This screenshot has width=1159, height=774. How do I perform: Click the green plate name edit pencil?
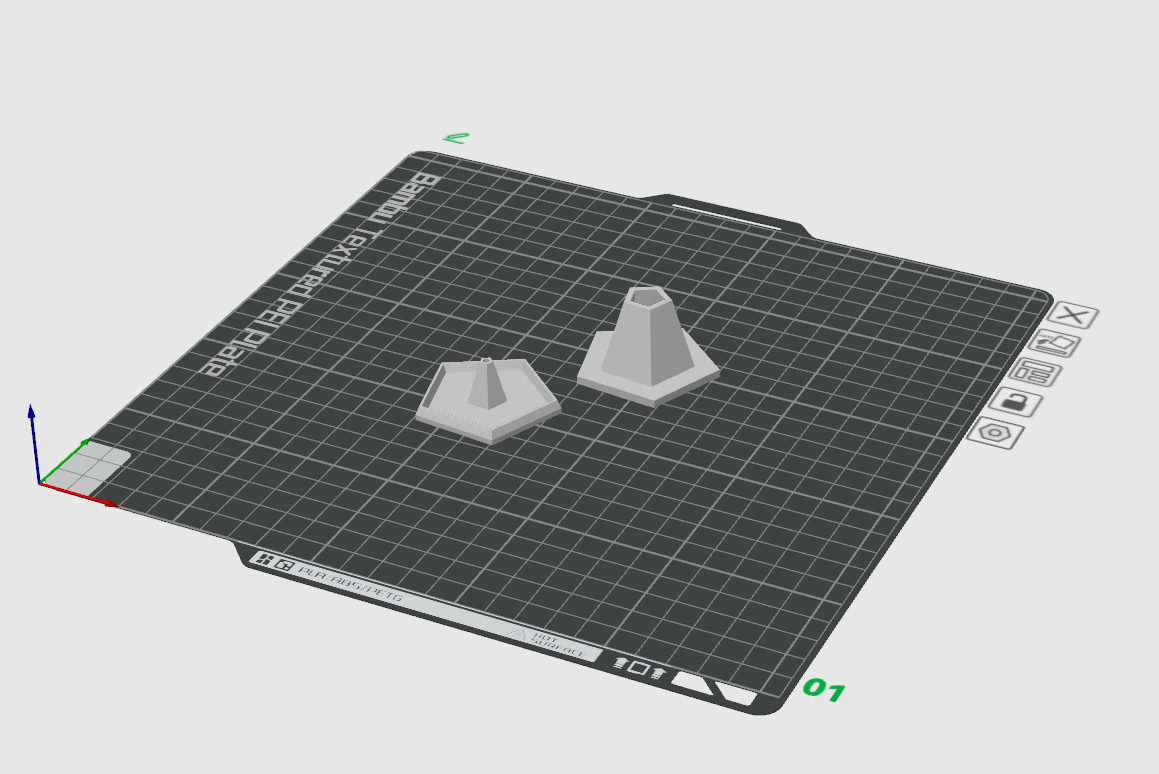(456, 138)
